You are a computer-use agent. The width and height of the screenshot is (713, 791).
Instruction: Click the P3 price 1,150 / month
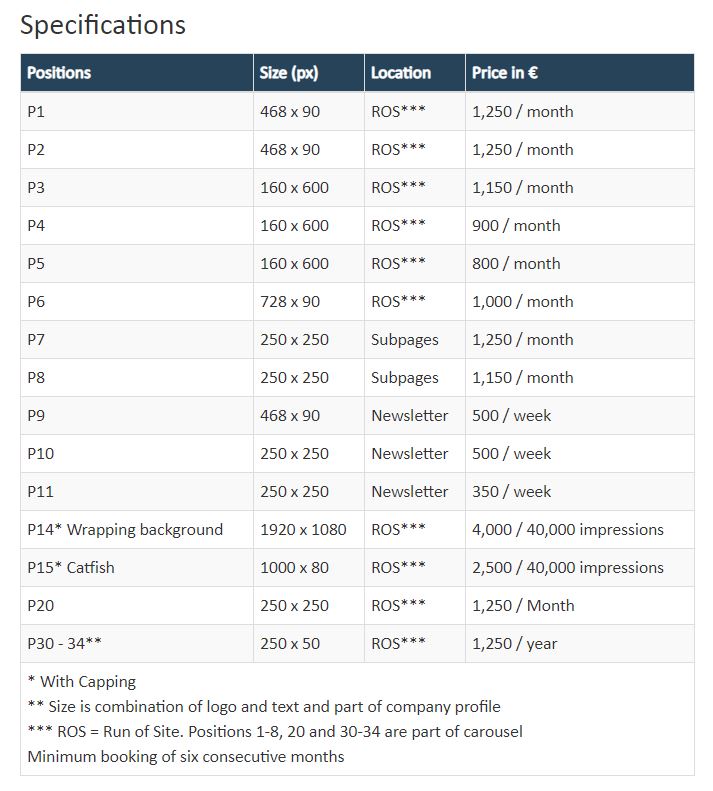coord(522,188)
